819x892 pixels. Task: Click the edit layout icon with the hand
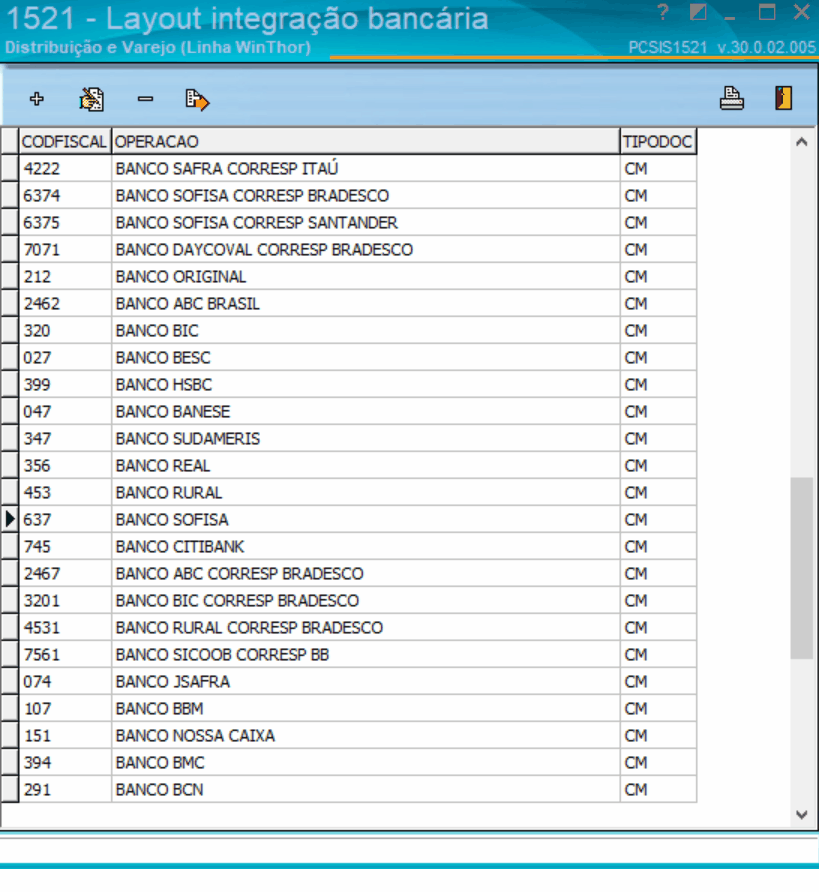92,100
